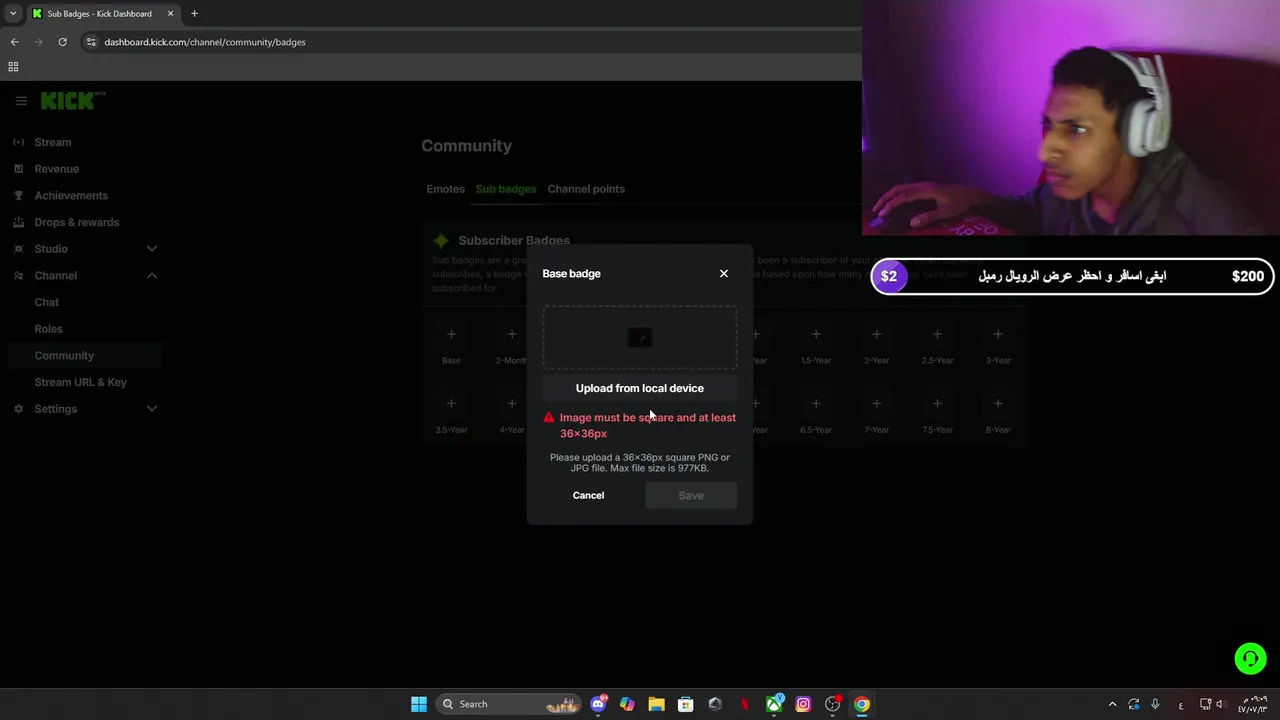
Task: Switch to the Channel points tab
Action: click(x=586, y=189)
